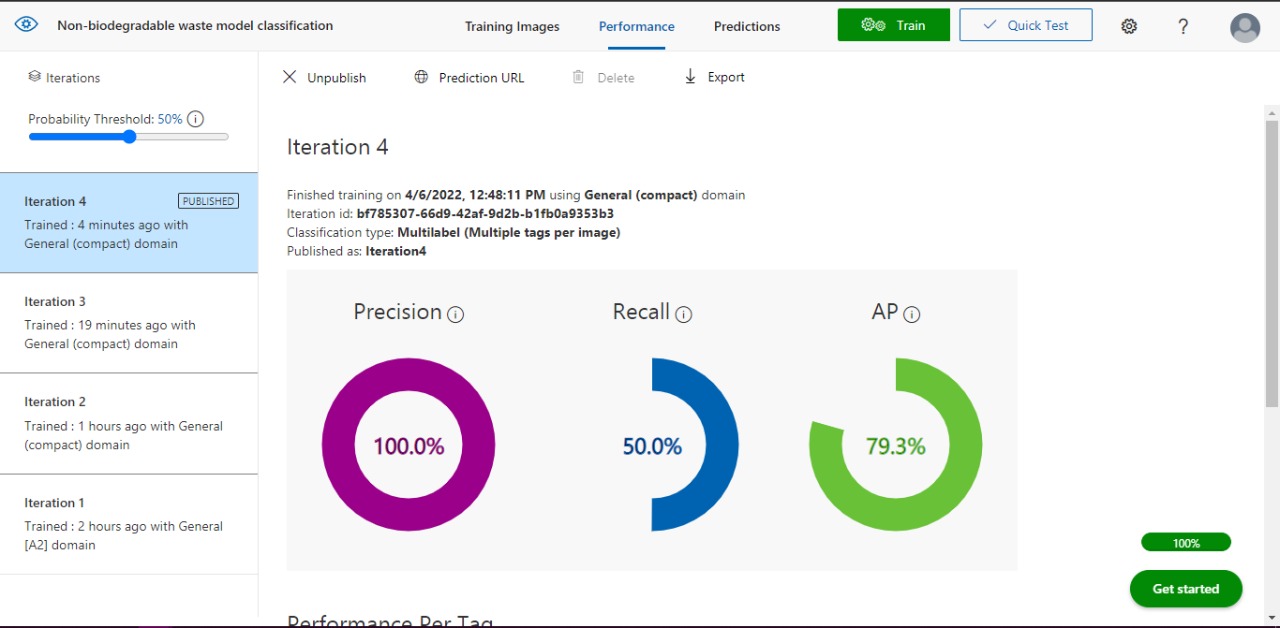Open the help question mark icon
Screen dimensions: 1280x628
click(x=1183, y=26)
